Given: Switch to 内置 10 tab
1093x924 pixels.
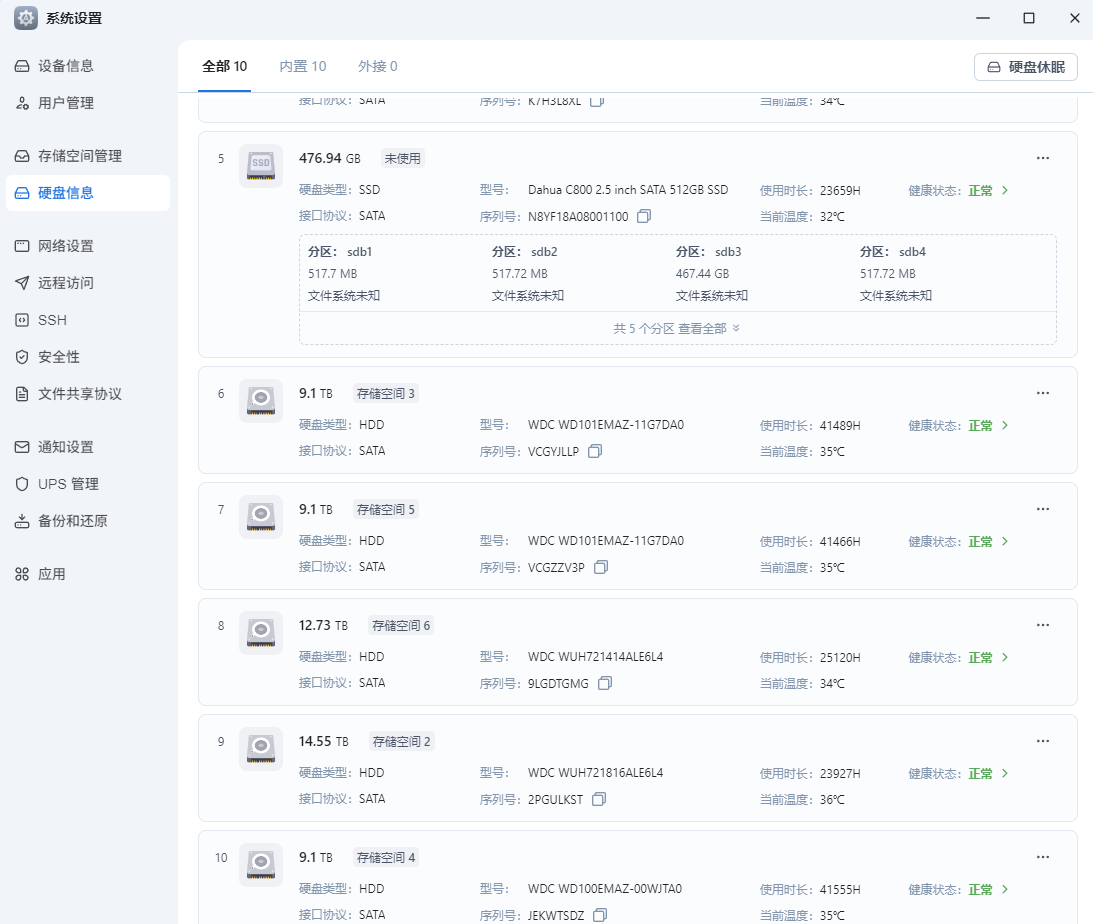Looking at the screenshot, I should [x=303, y=66].
